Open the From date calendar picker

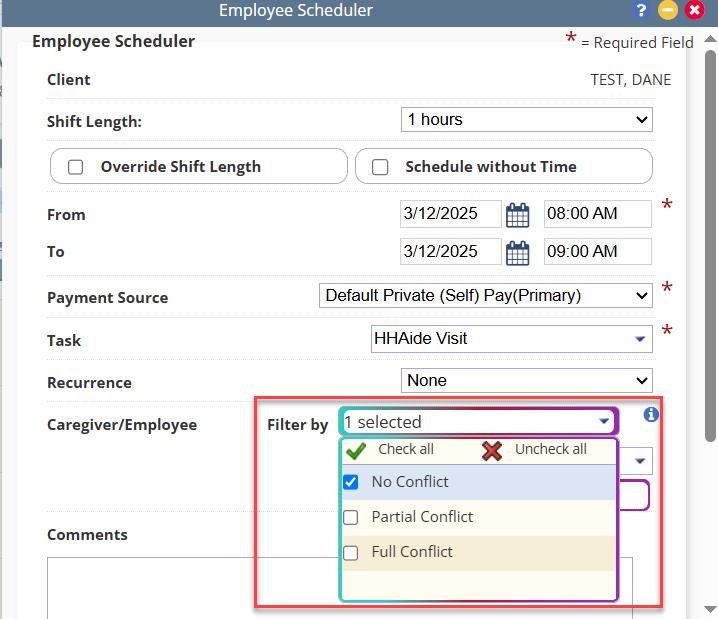click(517, 215)
